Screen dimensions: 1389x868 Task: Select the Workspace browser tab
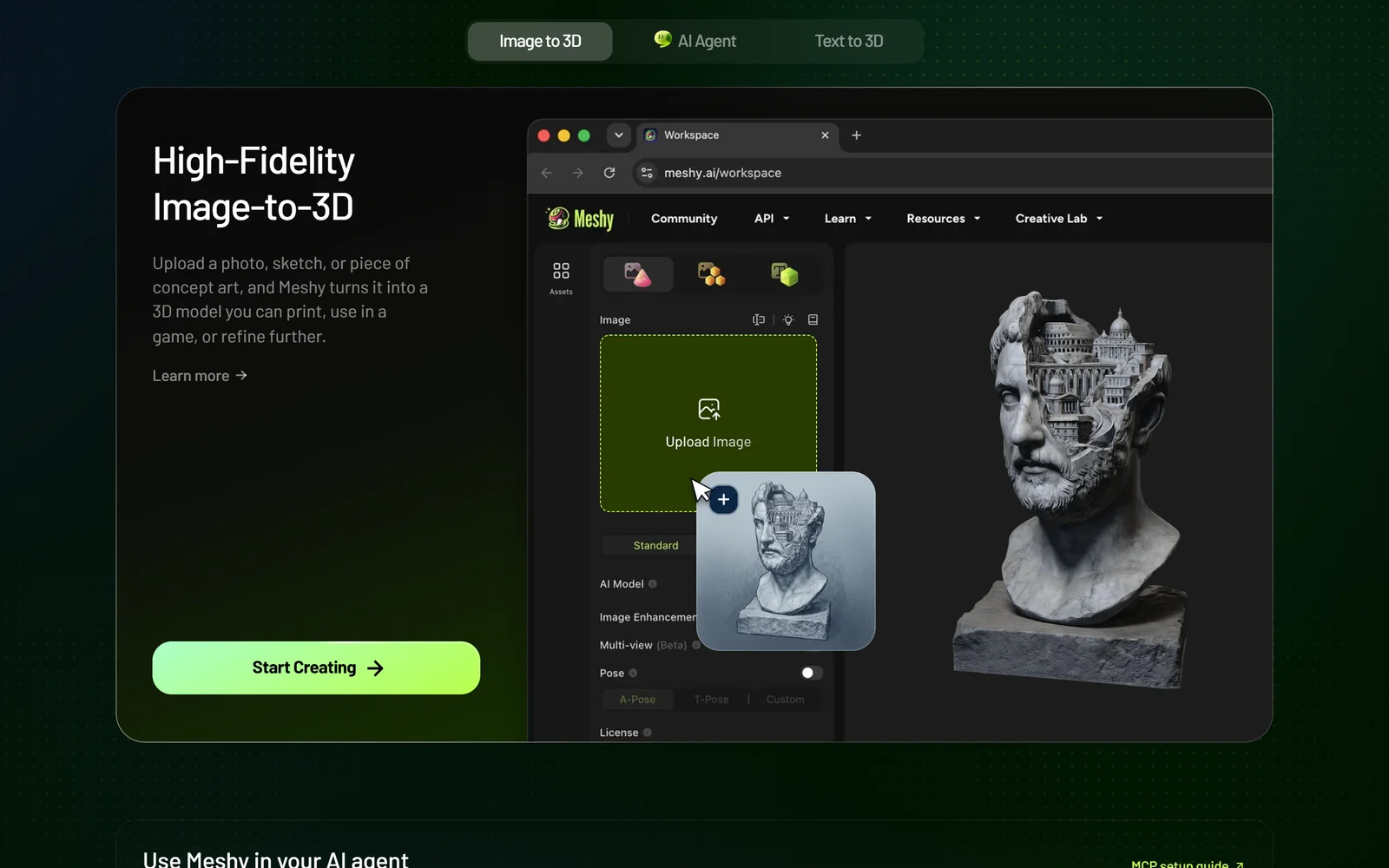point(737,135)
